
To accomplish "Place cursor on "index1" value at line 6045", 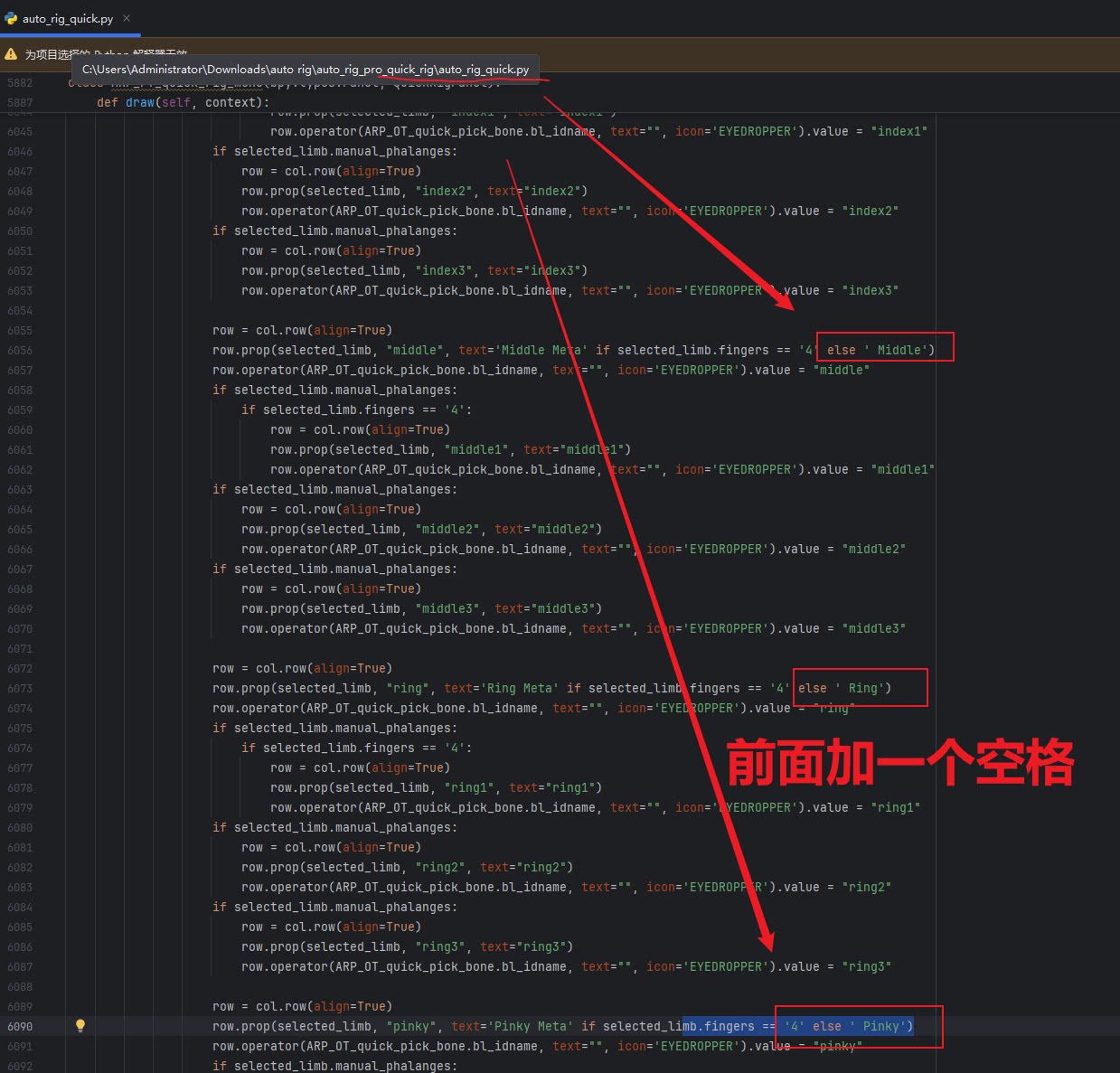I will pos(899,131).
